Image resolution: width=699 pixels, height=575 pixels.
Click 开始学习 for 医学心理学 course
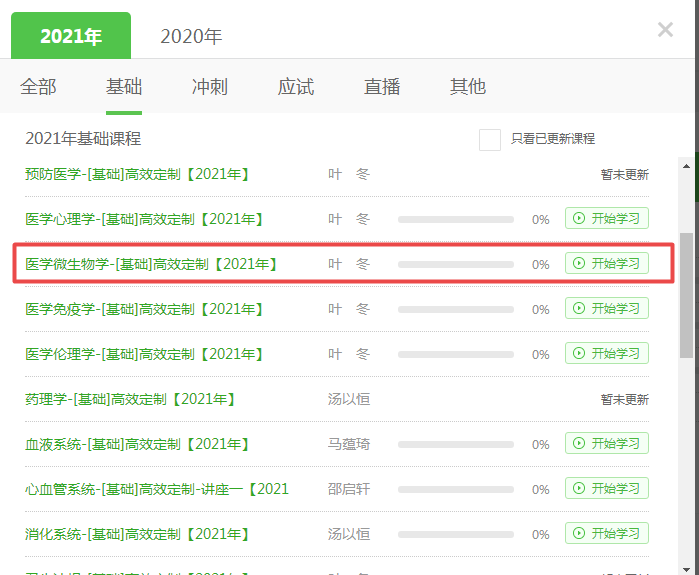point(606,219)
